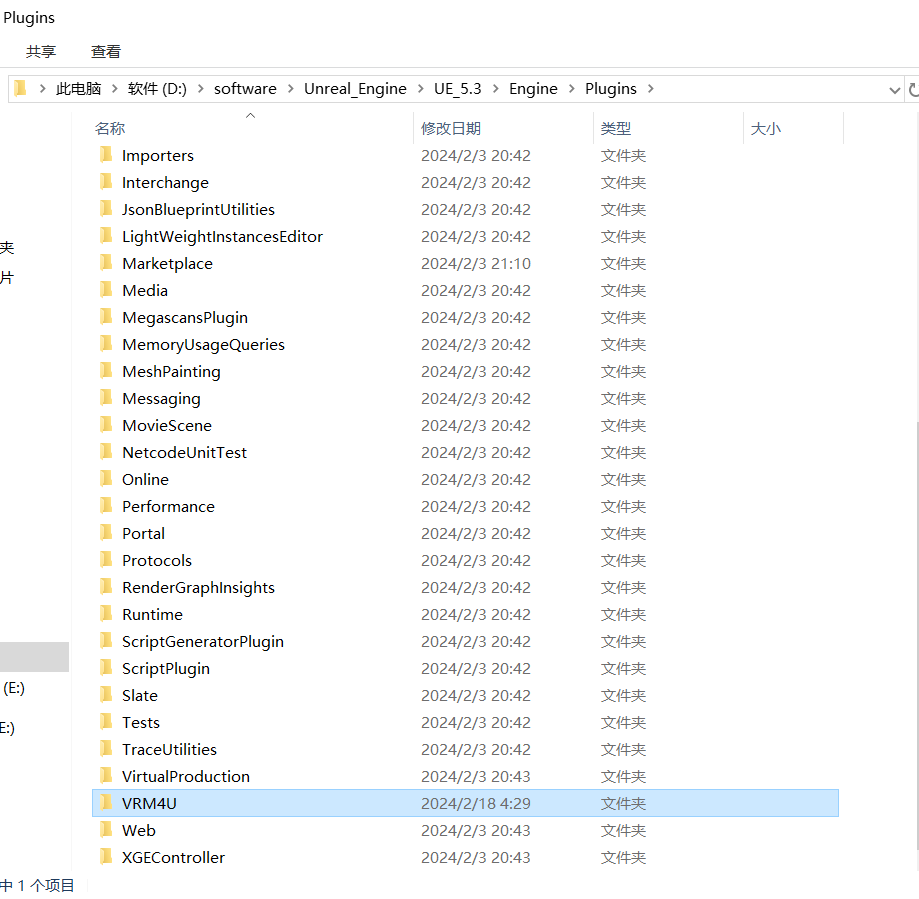Click the VRM4U folder icon
Screen dimensions: 919x899
click(x=106, y=802)
